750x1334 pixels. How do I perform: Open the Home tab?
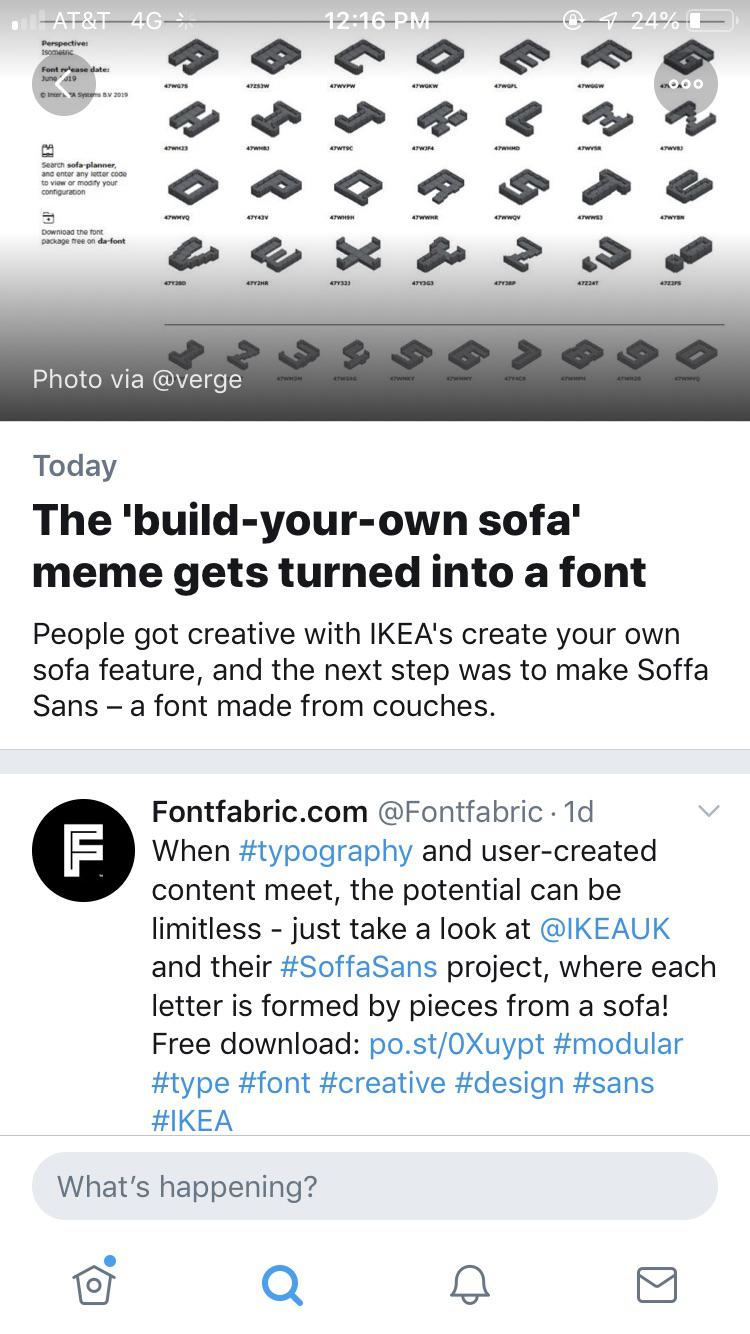tap(94, 1283)
